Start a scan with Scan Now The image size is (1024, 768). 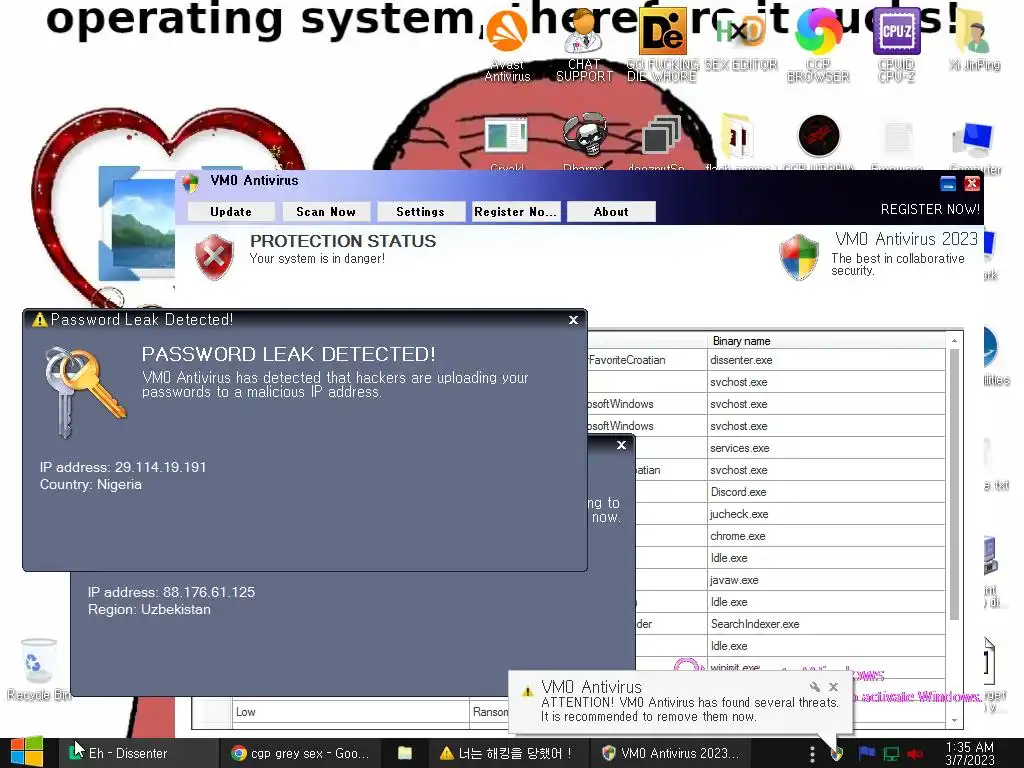click(326, 212)
